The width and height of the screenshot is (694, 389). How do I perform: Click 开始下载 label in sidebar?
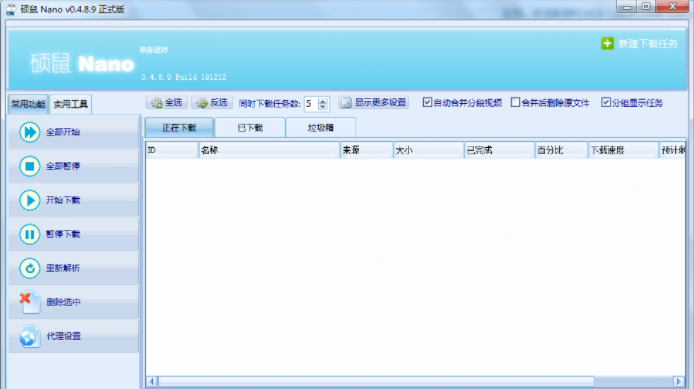point(63,200)
